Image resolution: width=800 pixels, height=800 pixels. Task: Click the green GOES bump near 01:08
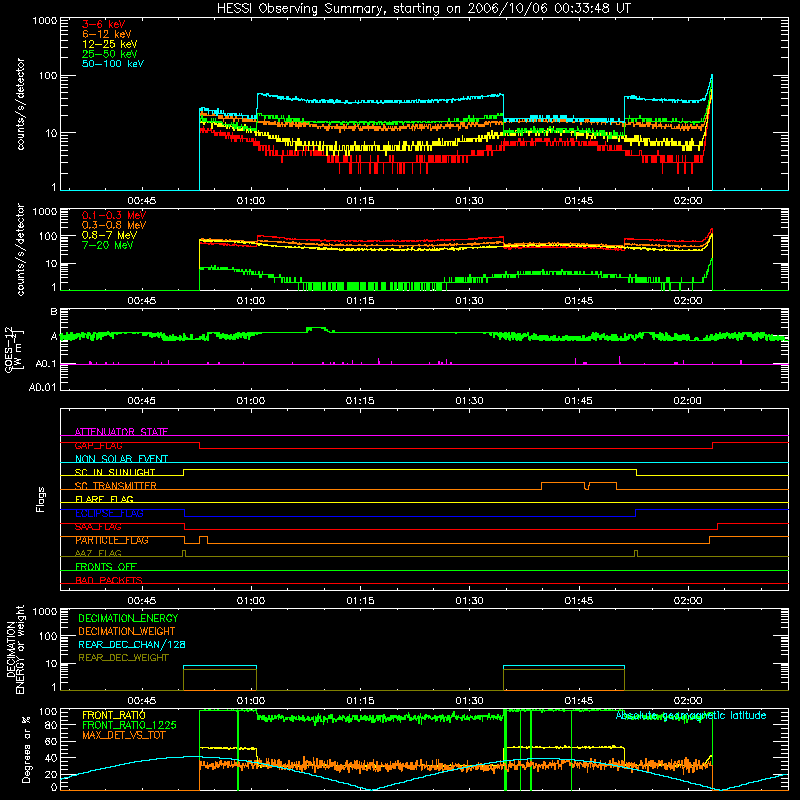coord(317,329)
